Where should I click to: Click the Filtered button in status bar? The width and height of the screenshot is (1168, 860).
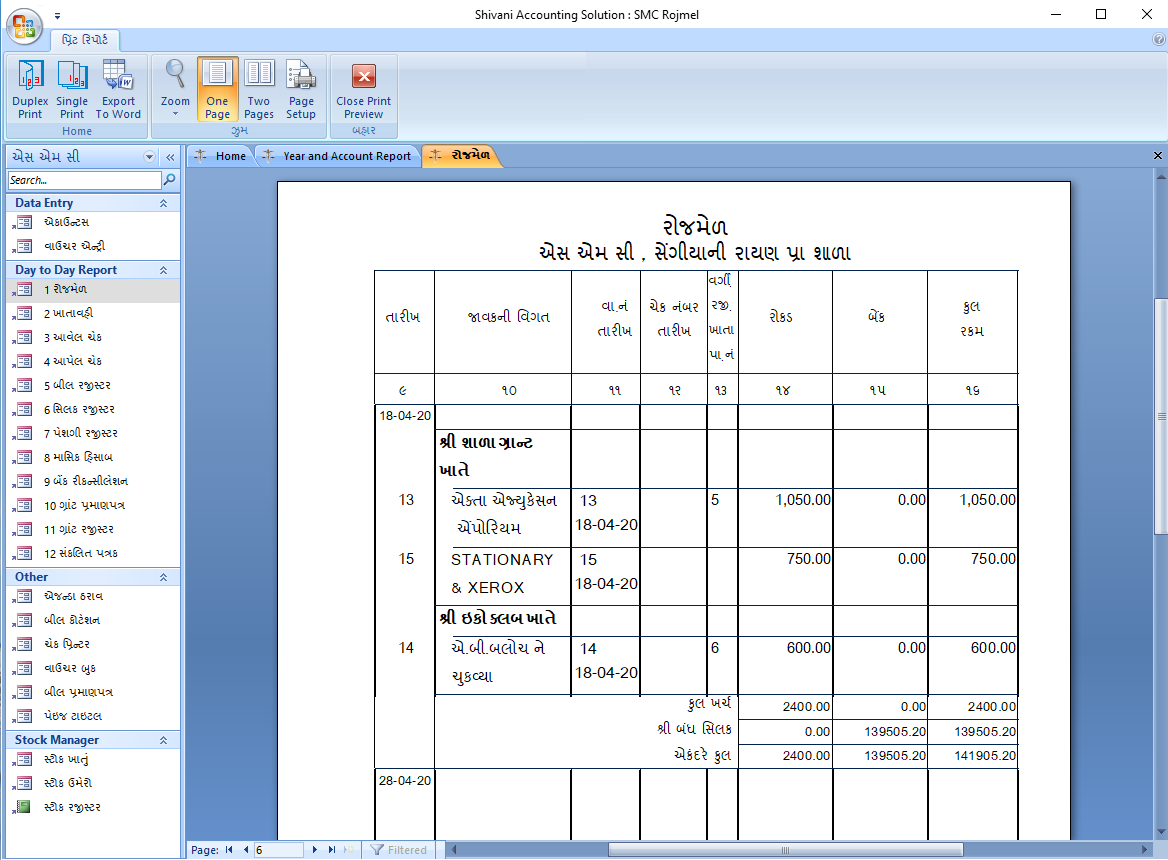pos(399,849)
